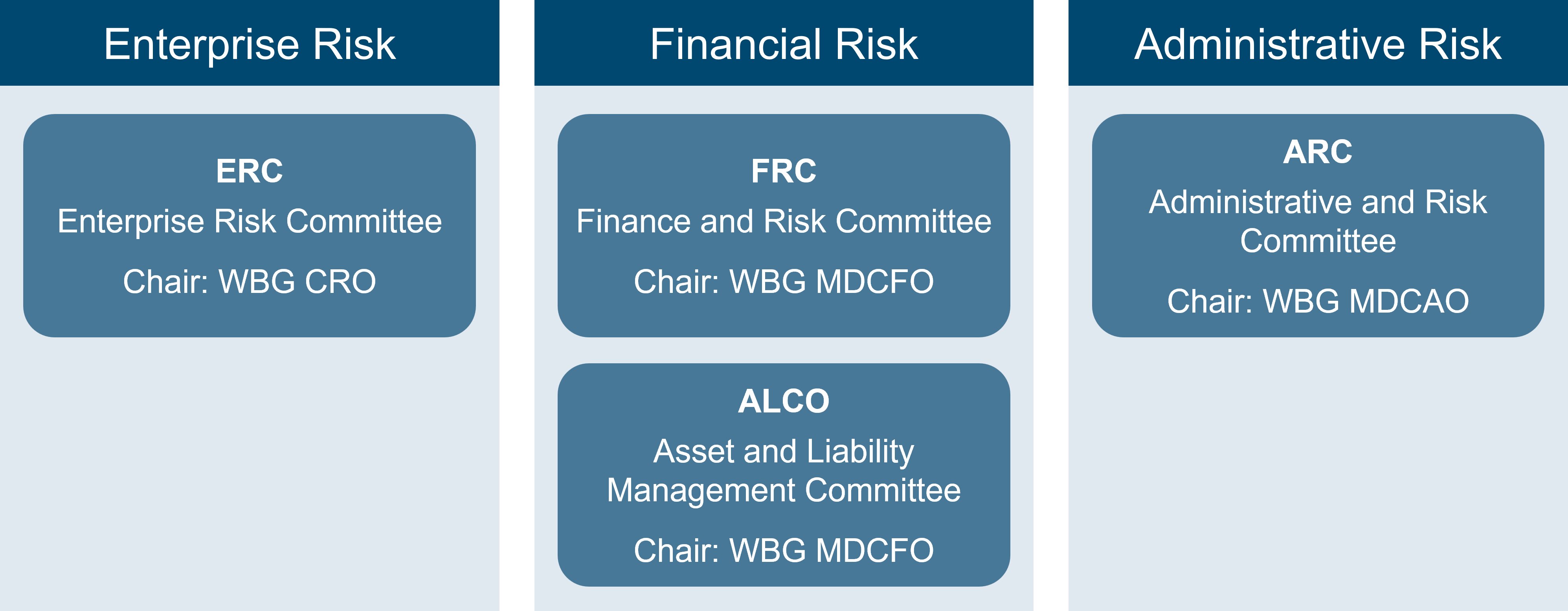Click "Administrative and Risk Committee" text
Image resolution: width=1568 pixels, height=611 pixels.
[1318, 221]
